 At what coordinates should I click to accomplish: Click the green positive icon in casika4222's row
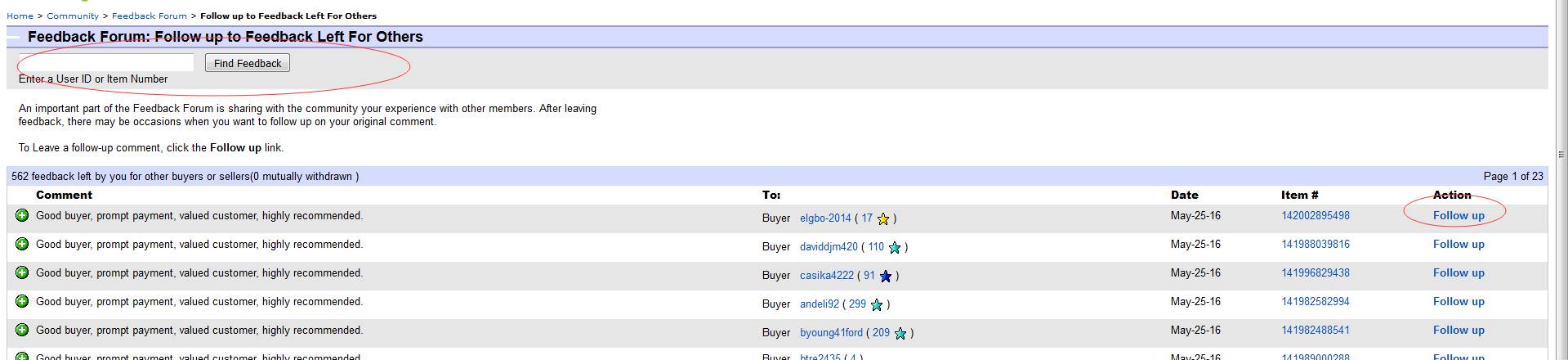click(22, 273)
